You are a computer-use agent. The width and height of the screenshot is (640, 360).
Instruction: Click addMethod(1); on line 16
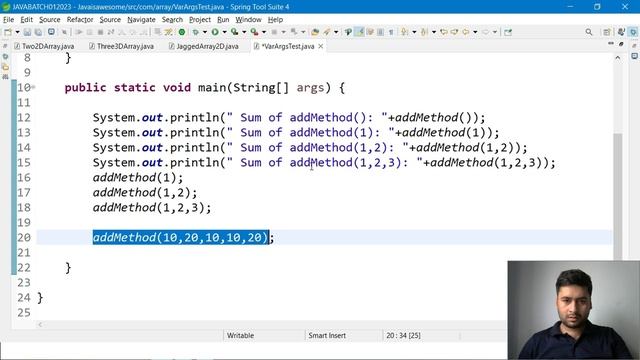click(x=138, y=178)
